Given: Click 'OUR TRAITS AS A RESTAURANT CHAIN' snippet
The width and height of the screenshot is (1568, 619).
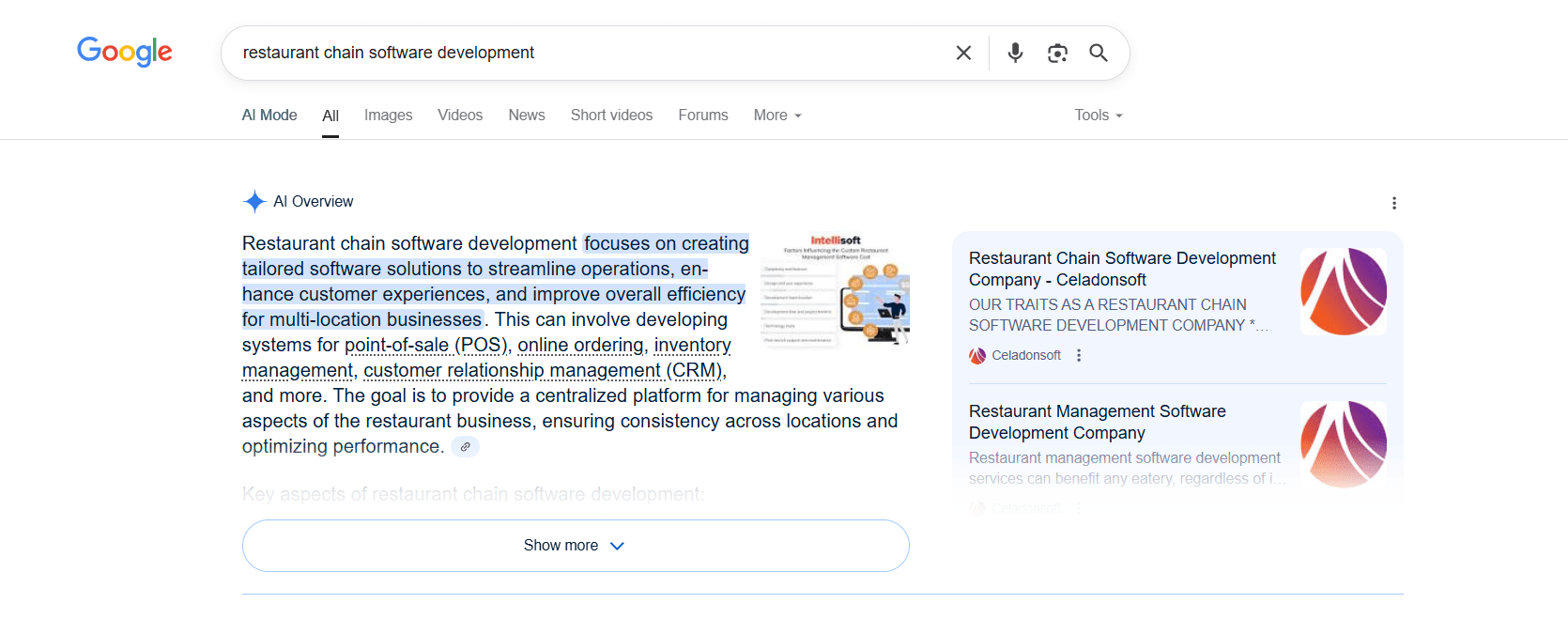Looking at the screenshot, I should pos(1108,304).
